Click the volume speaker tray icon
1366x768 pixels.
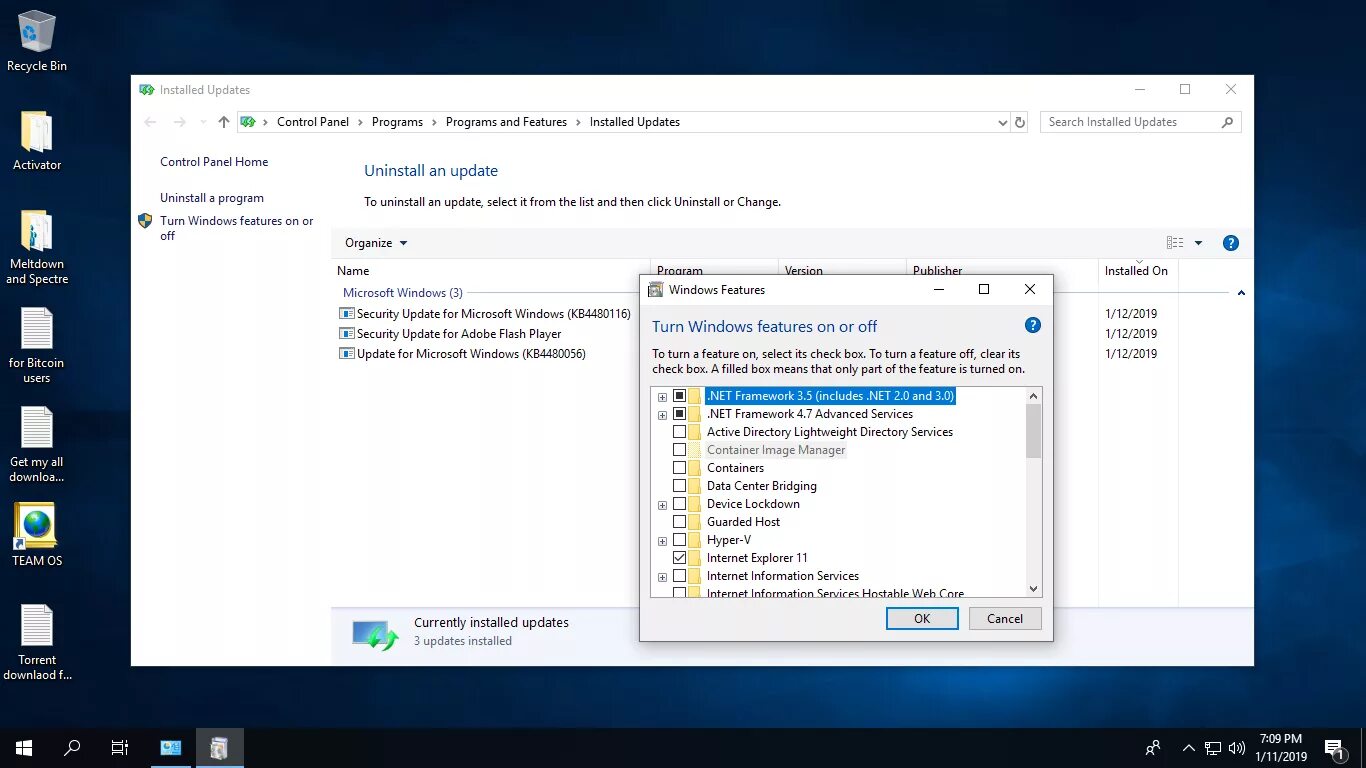[1236, 748]
